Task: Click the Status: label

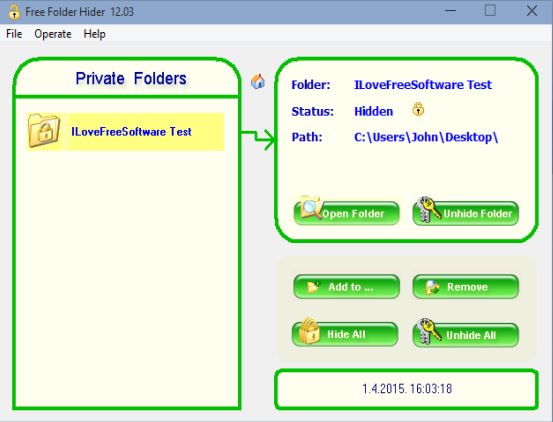Action: pos(312,111)
